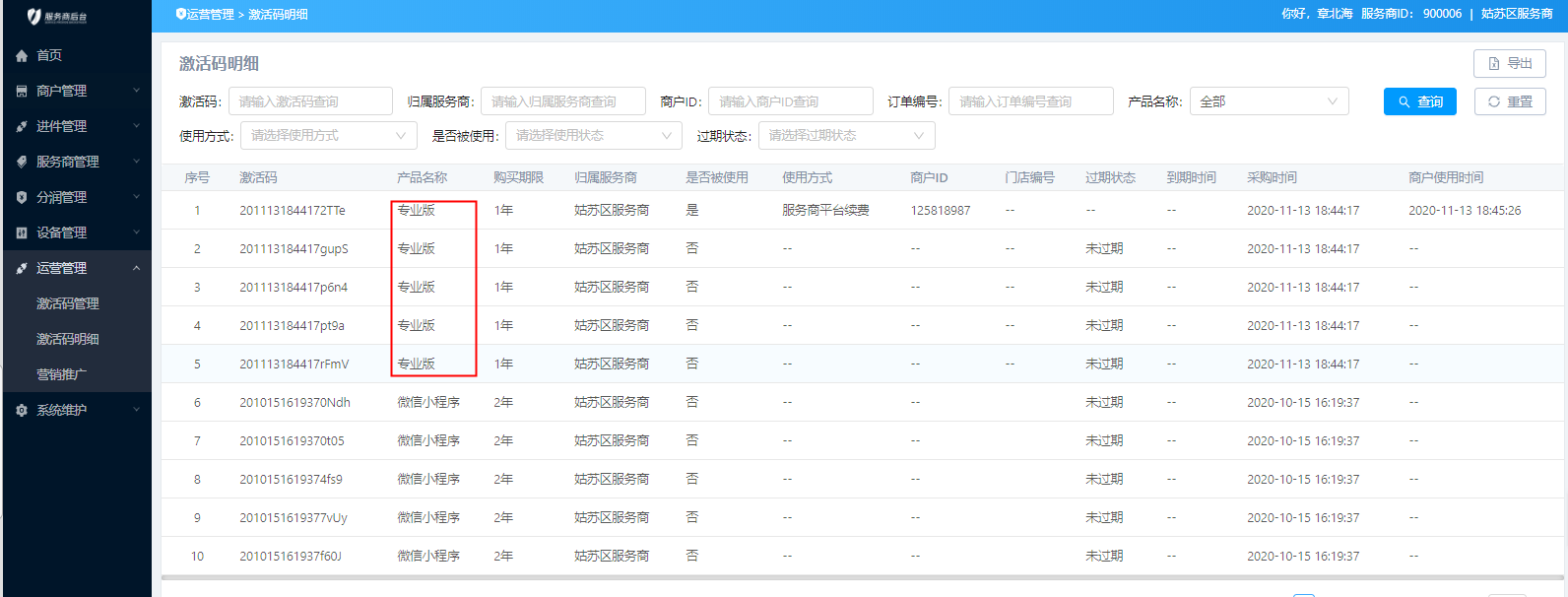Open the 产品名称 dropdown showing 全部
Viewport: 1568px width, 597px height.
[x=1269, y=101]
